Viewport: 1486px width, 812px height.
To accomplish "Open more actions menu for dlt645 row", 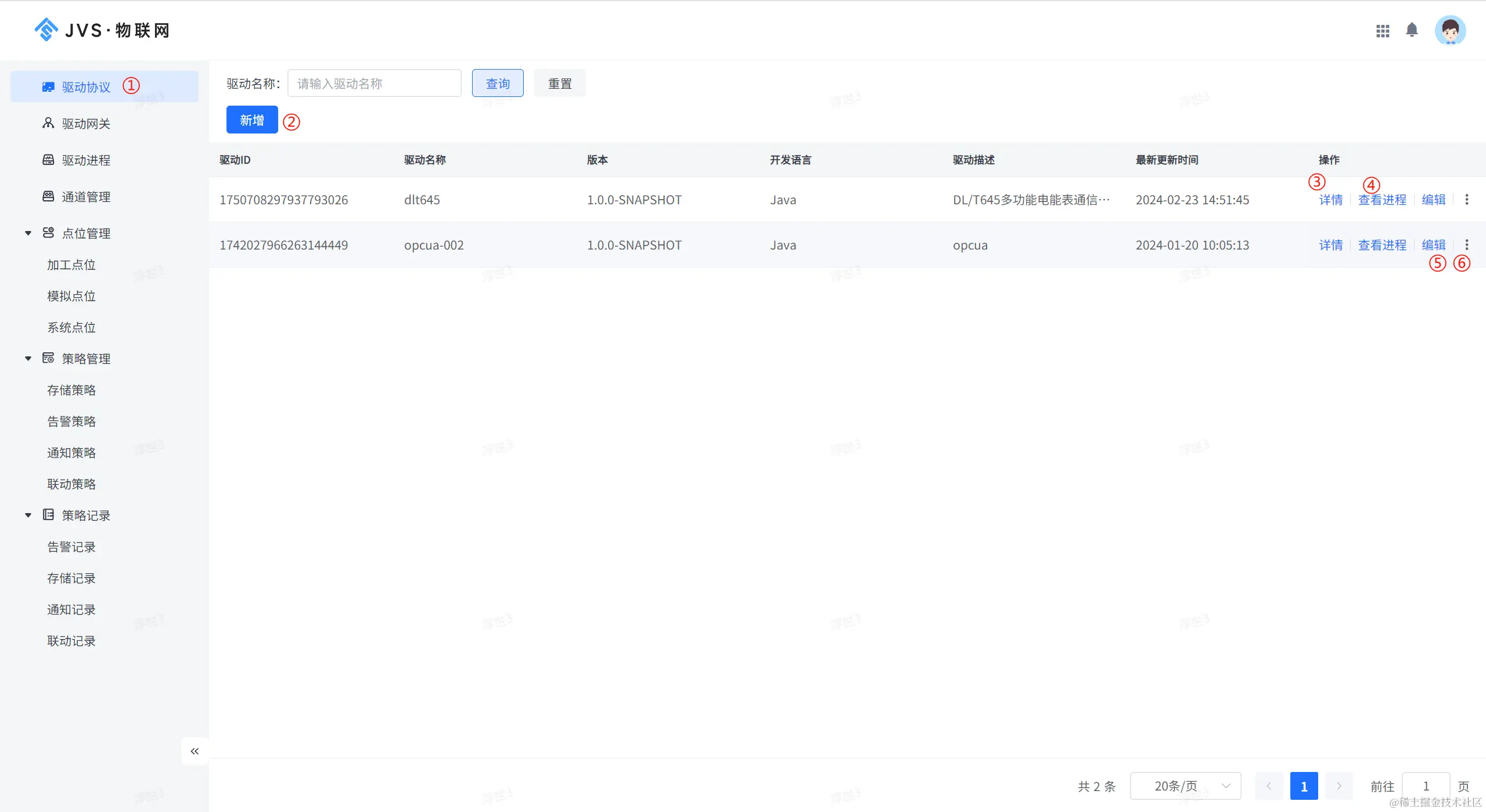I will point(1466,200).
